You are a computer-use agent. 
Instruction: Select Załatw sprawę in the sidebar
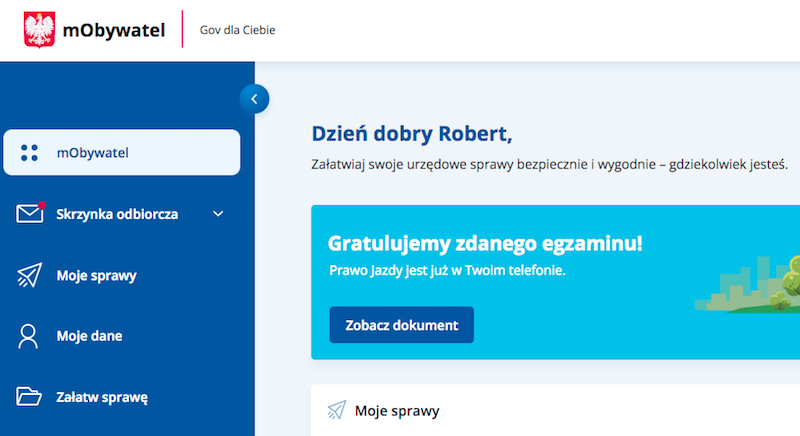pos(102,397)
